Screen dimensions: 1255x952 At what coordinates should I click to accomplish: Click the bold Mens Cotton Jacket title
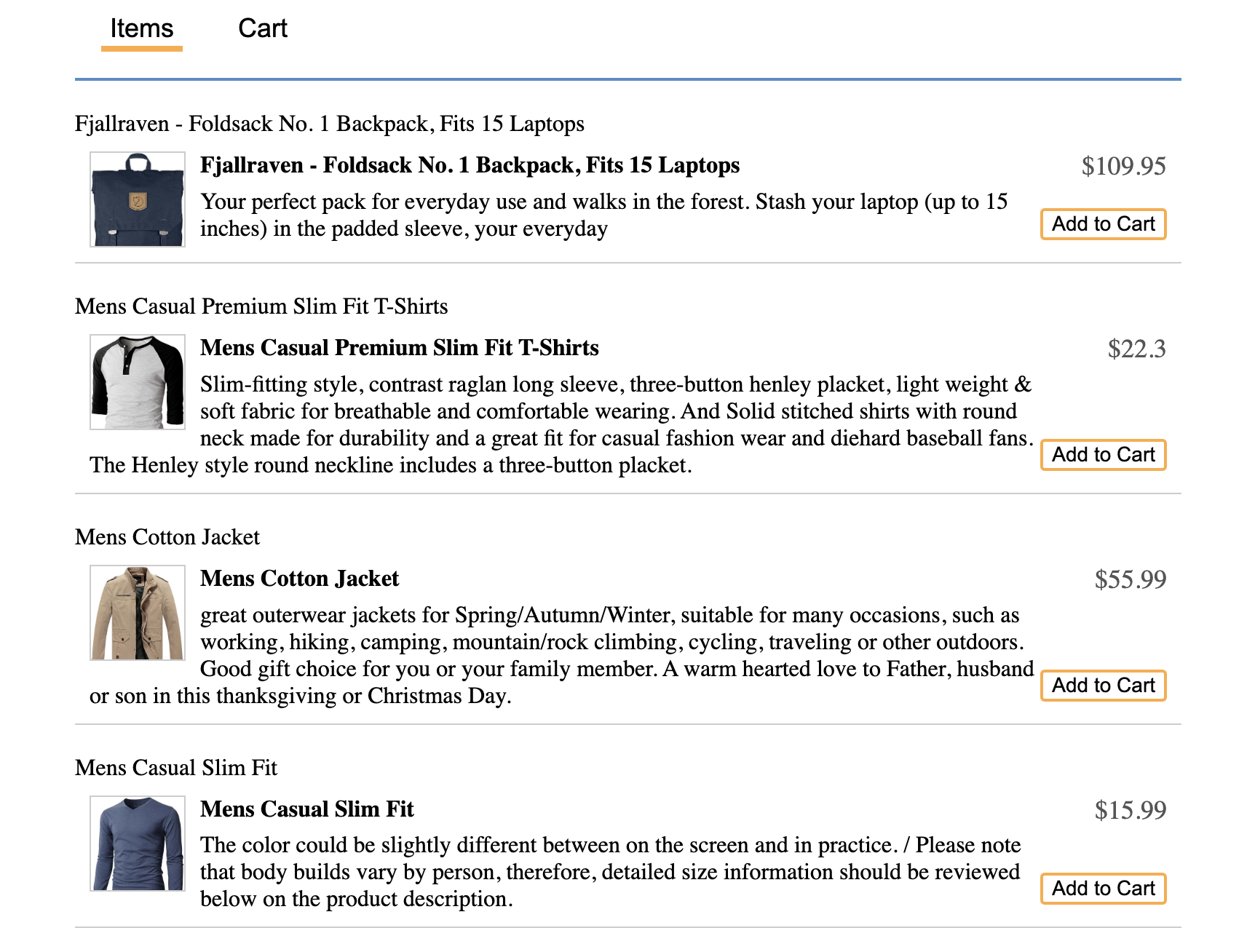(300, 579)
